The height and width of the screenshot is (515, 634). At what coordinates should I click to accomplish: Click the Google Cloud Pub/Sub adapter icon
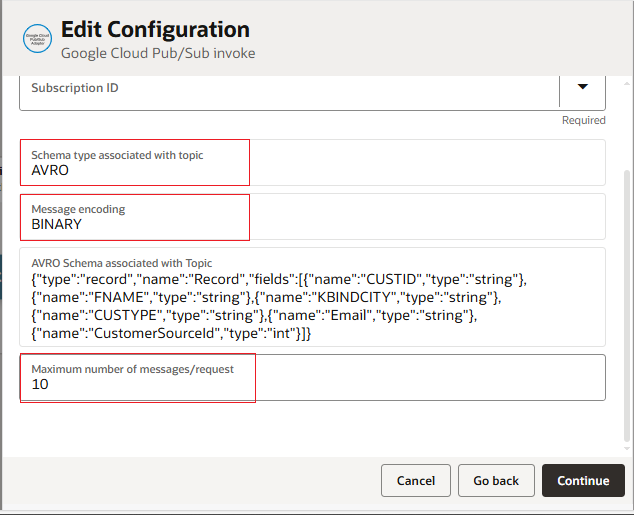tap(38, 39)
